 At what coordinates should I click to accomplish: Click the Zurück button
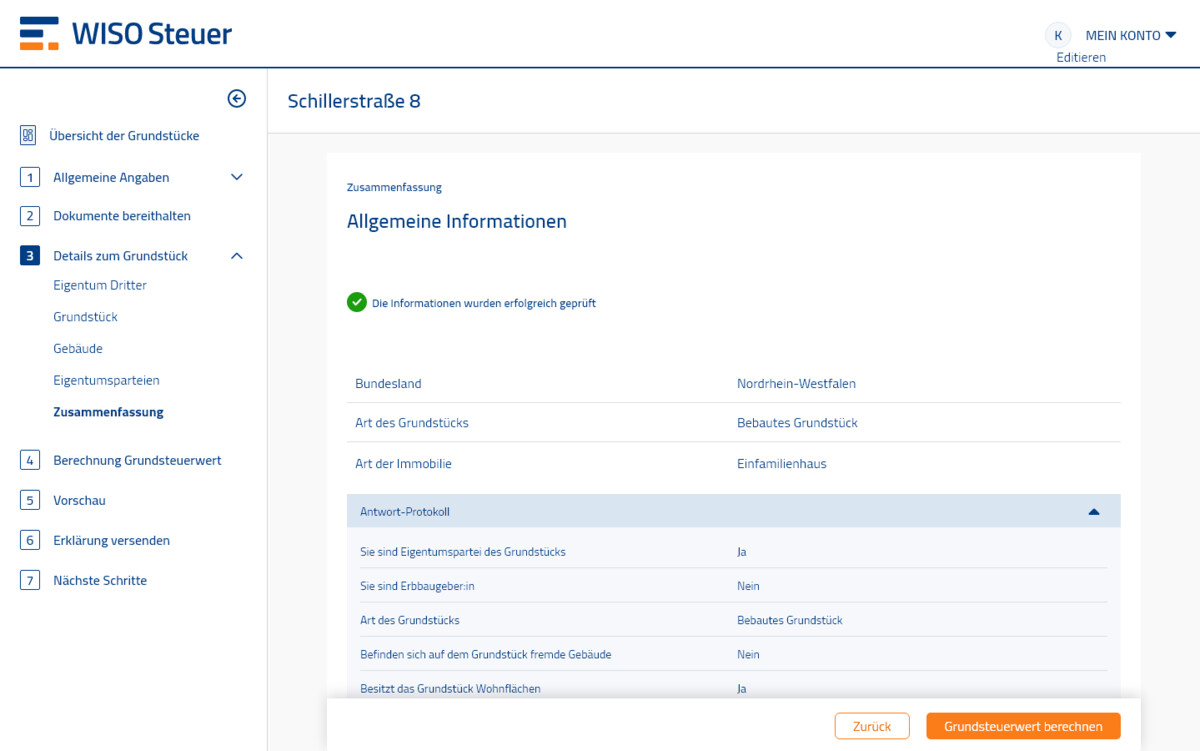[872, 726]
